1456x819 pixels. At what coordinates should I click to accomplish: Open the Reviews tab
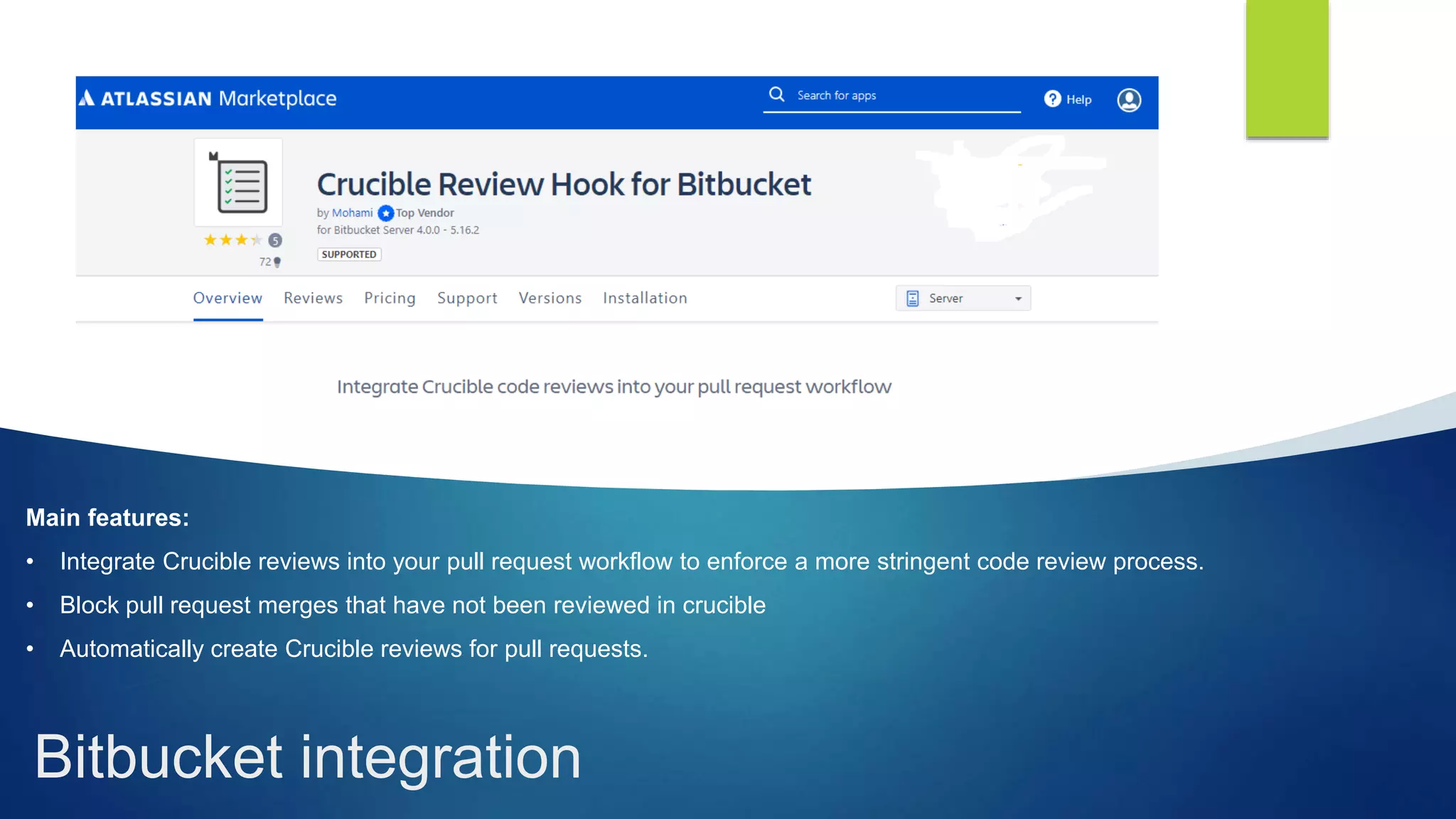click(x=313, y=299)
